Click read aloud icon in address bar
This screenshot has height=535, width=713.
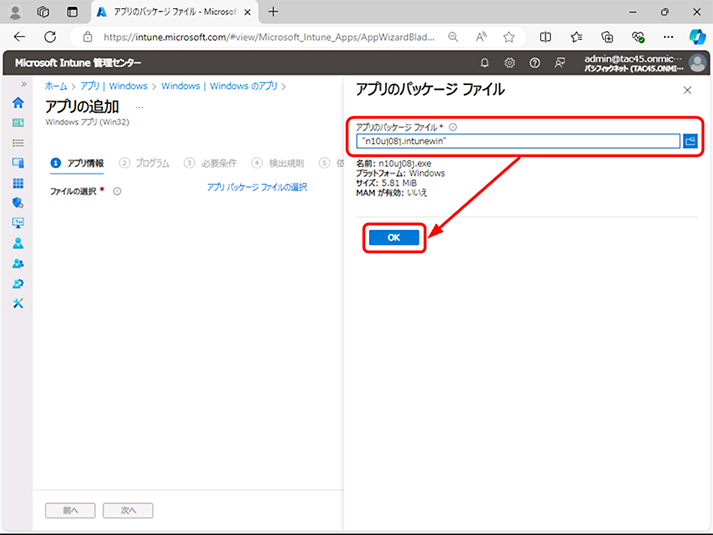[481, 37]
